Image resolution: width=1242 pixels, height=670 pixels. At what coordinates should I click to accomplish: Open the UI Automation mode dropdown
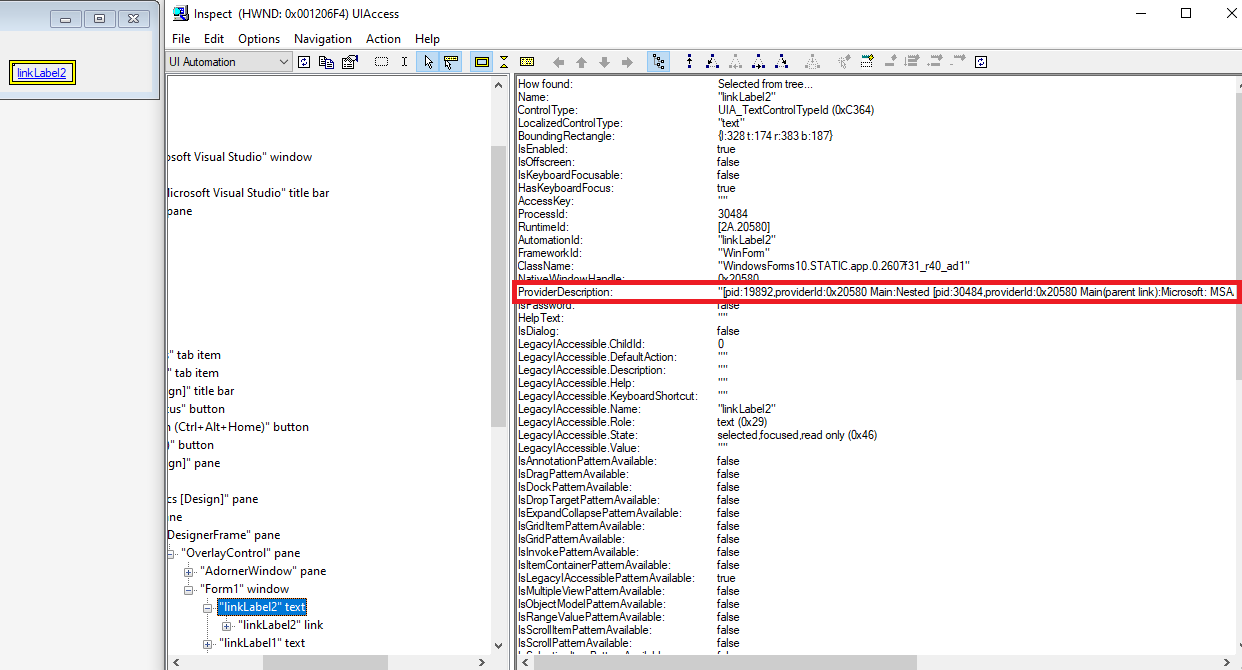pyautogui.click(x=229, y=62)
